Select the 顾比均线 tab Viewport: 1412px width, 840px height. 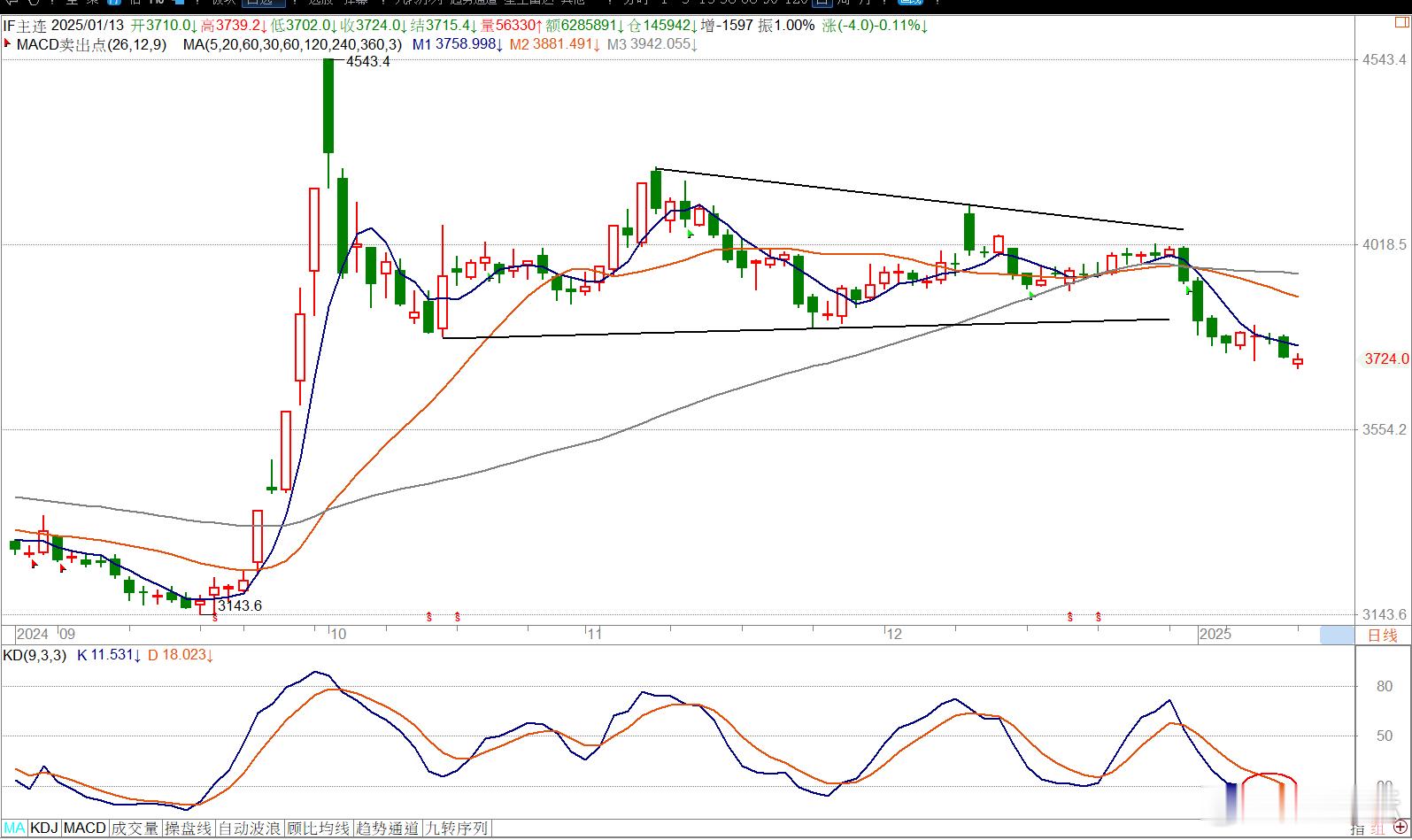[319, 828]
